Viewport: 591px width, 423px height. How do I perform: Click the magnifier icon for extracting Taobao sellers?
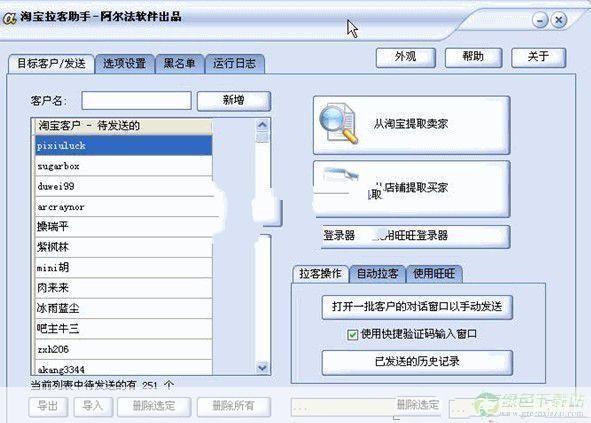click(338, 123)
